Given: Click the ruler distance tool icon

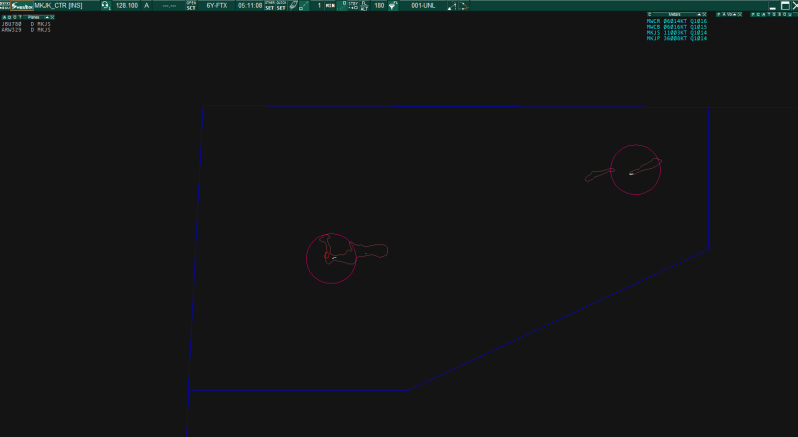Looking at the screenshot, I should (x=306, y=6).
